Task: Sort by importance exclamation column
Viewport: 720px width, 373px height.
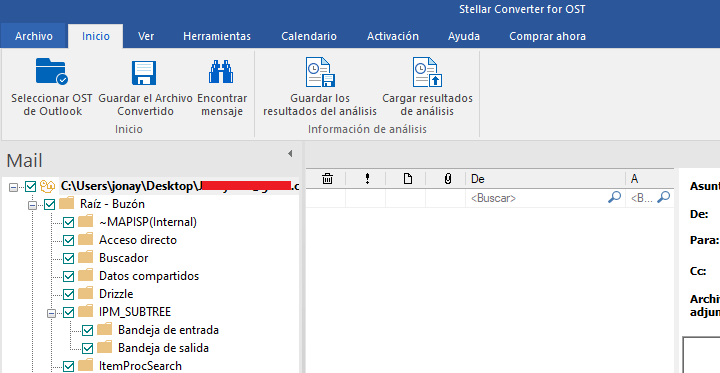Action: (x=367, y=179)
